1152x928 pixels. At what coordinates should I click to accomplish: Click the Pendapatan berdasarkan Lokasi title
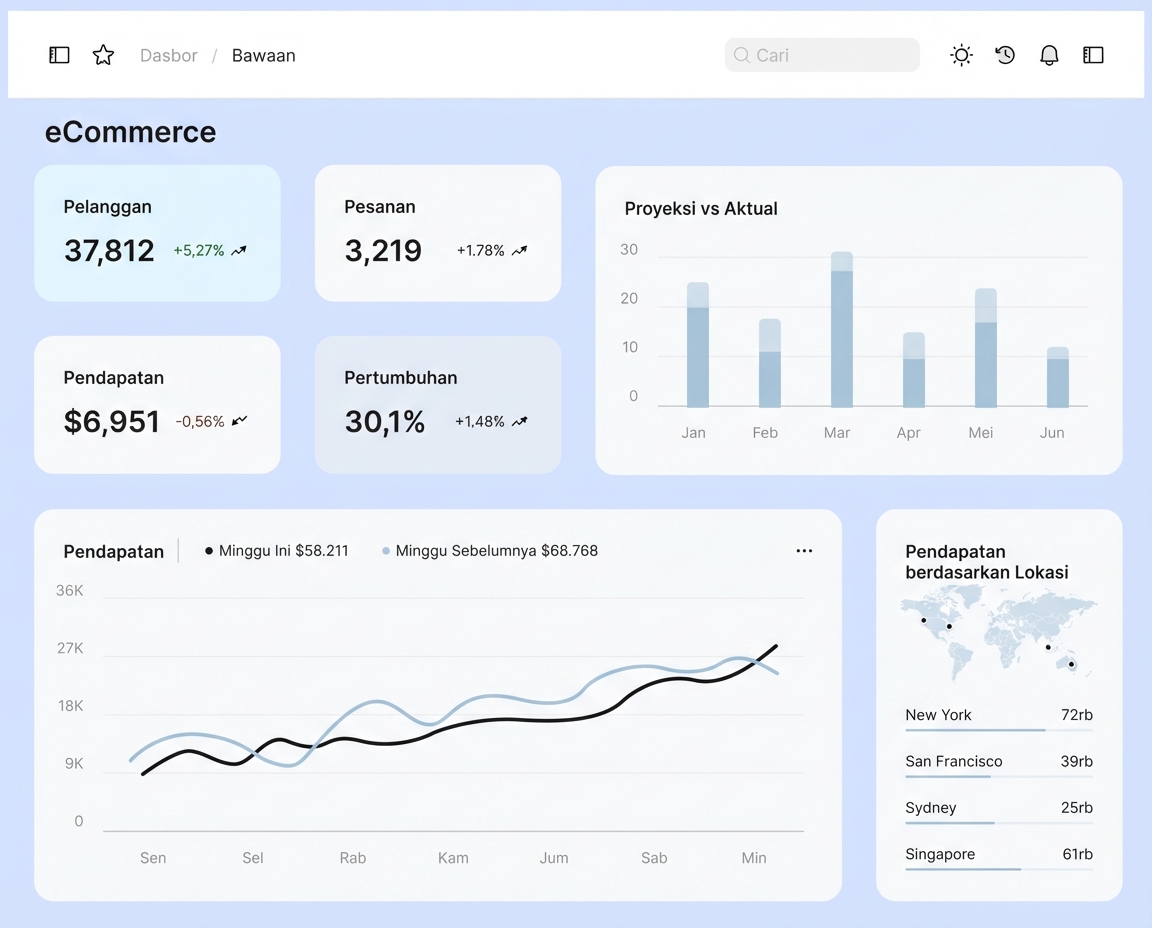point(987,562)
